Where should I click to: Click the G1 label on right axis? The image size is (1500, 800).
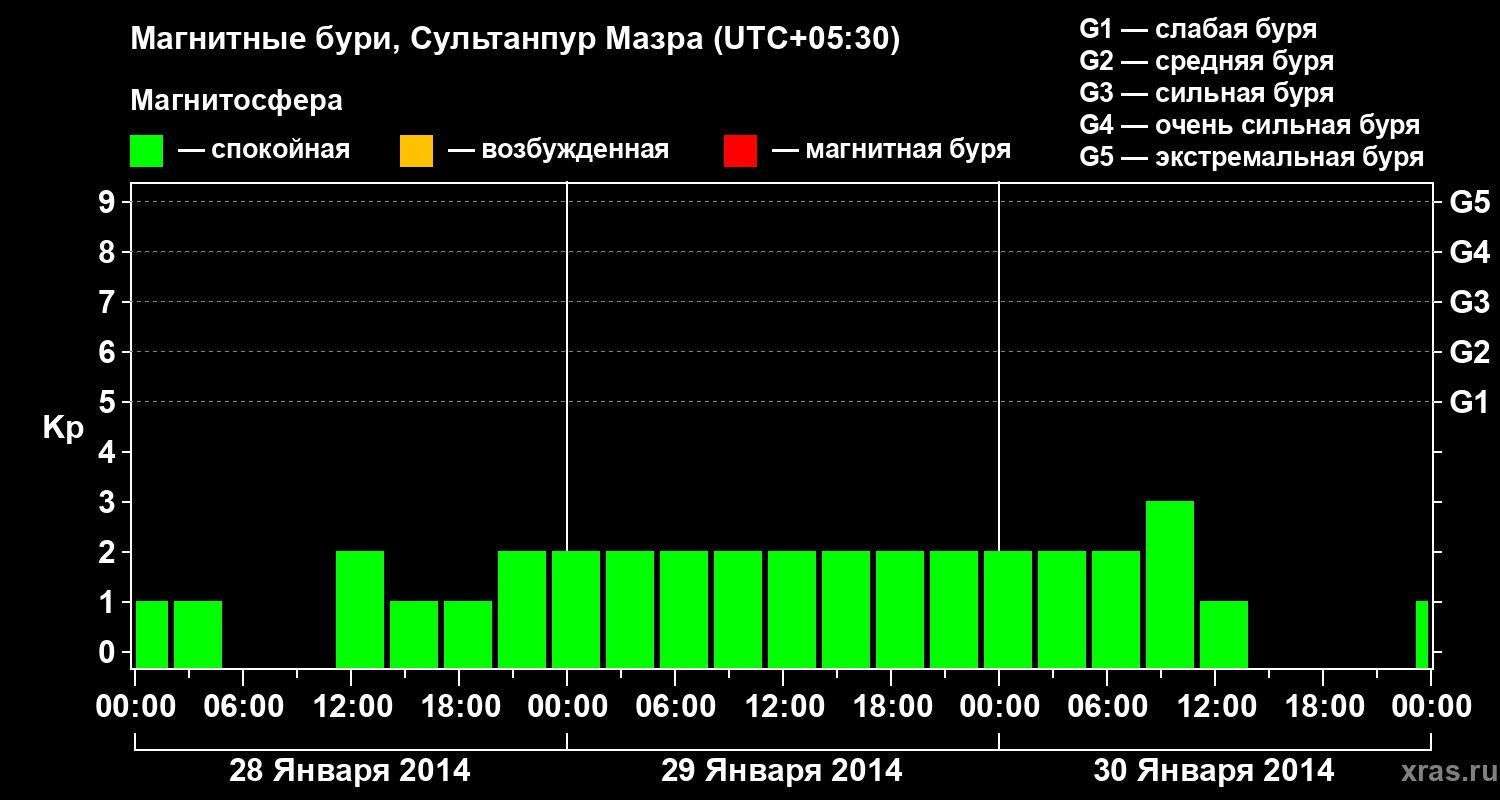point(1469,403)
